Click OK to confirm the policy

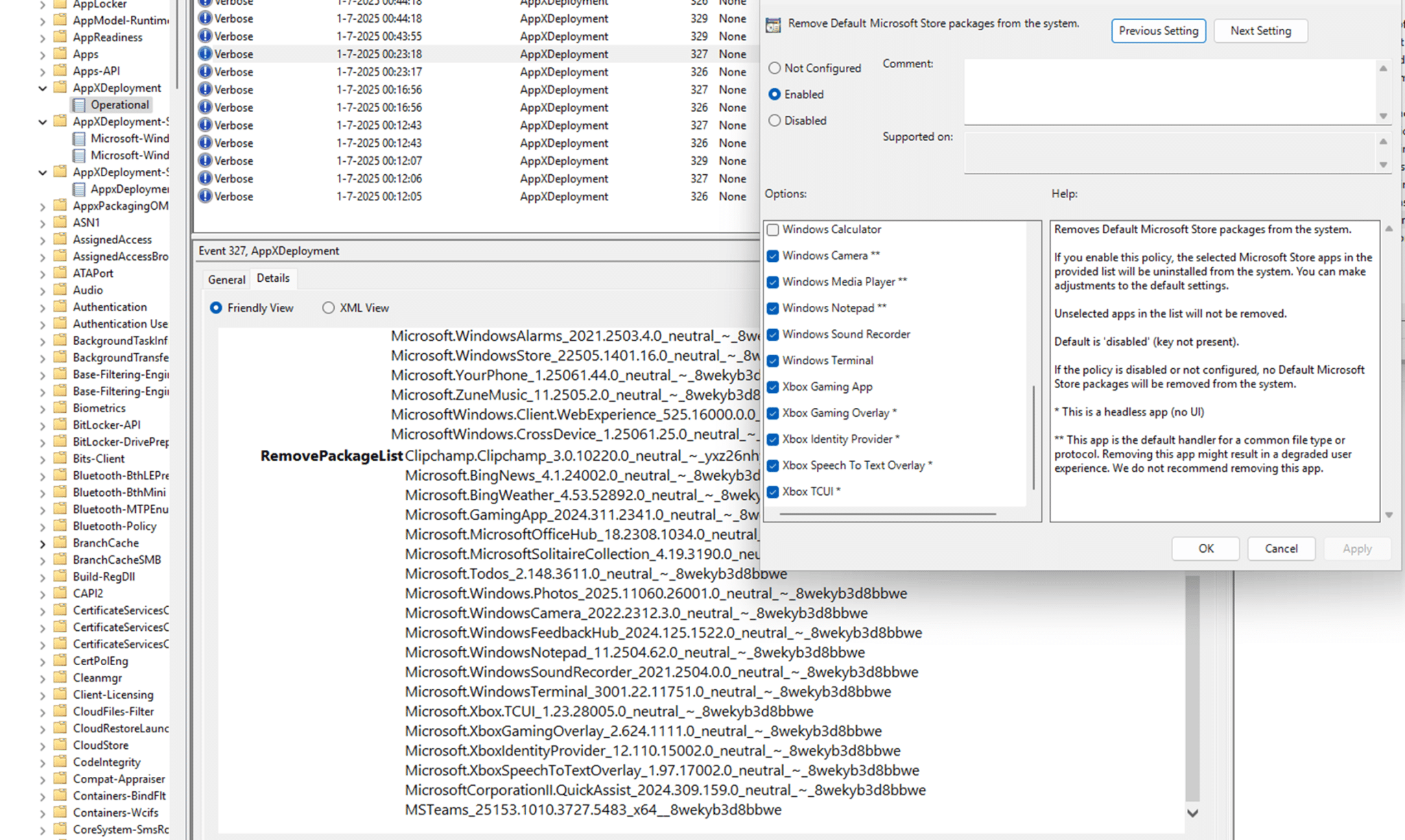click(1205, 548)
